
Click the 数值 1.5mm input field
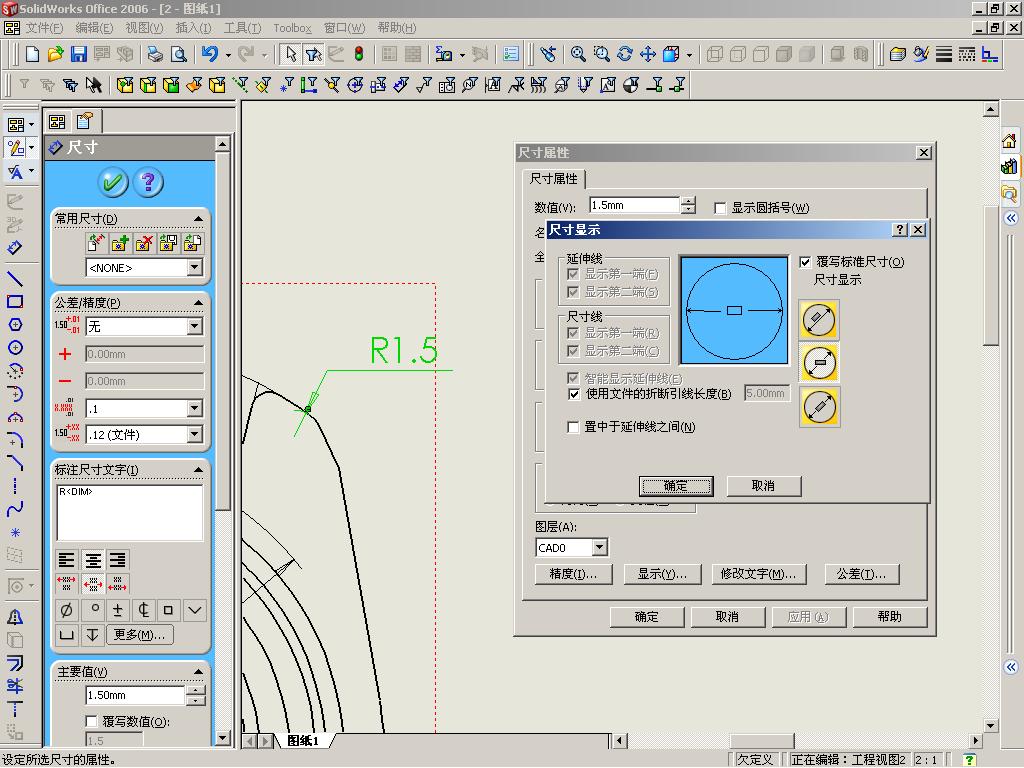(634, 205)
